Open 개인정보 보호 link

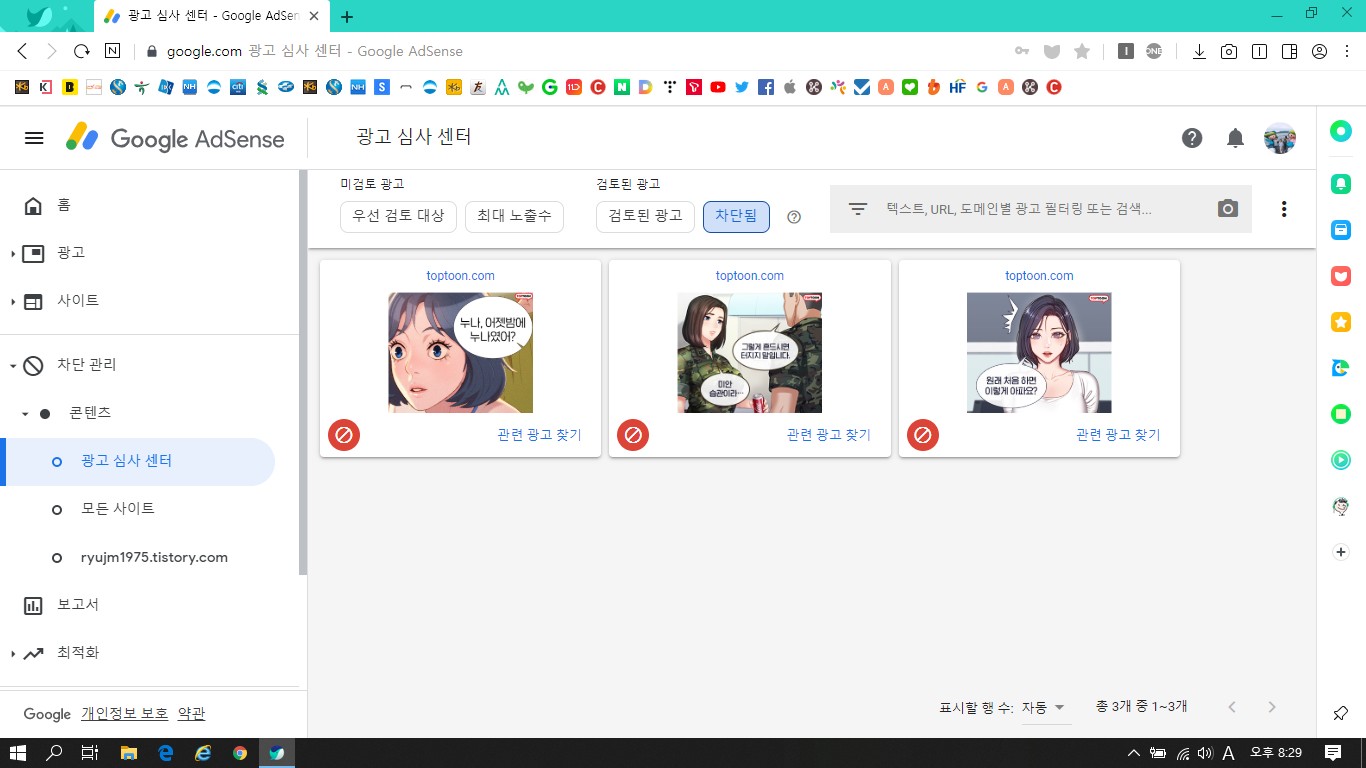tap(125, 714)
